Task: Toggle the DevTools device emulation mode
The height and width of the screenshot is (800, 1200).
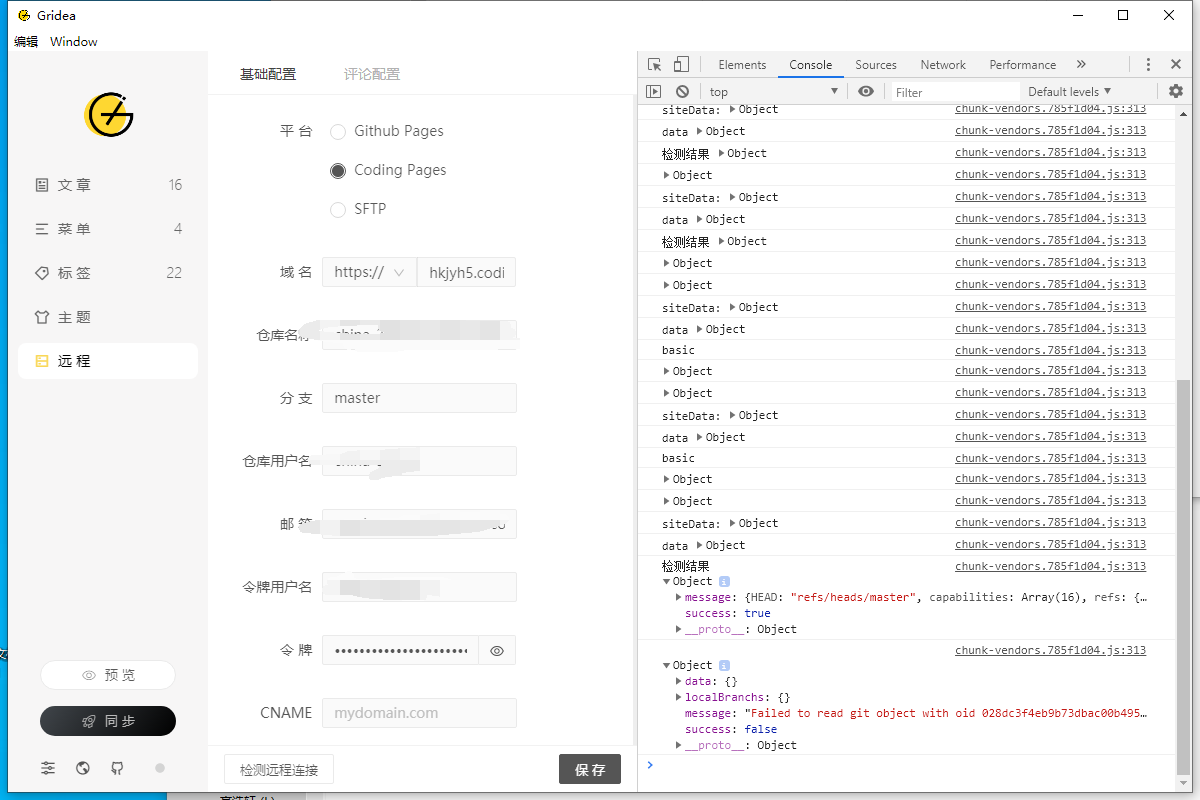Action: point(683,64)
